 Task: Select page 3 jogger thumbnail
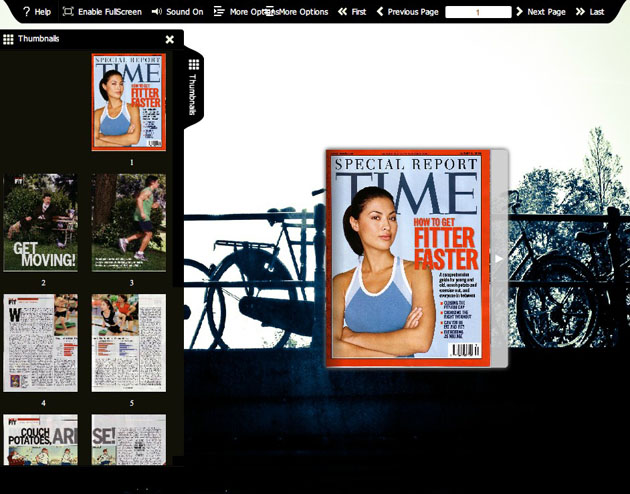point(129,223)
